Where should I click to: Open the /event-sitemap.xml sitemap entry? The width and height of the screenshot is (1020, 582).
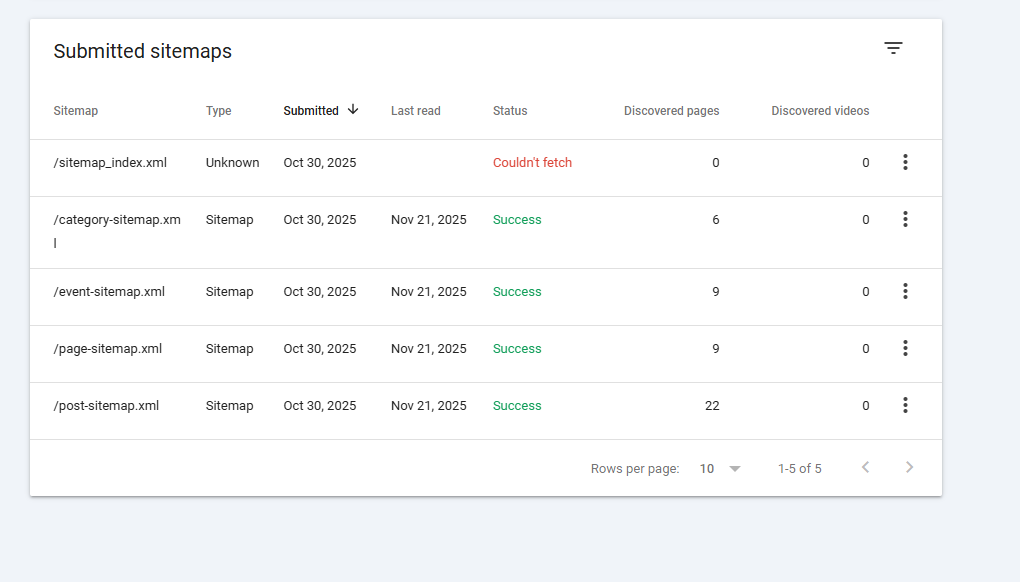coord(109,292)
